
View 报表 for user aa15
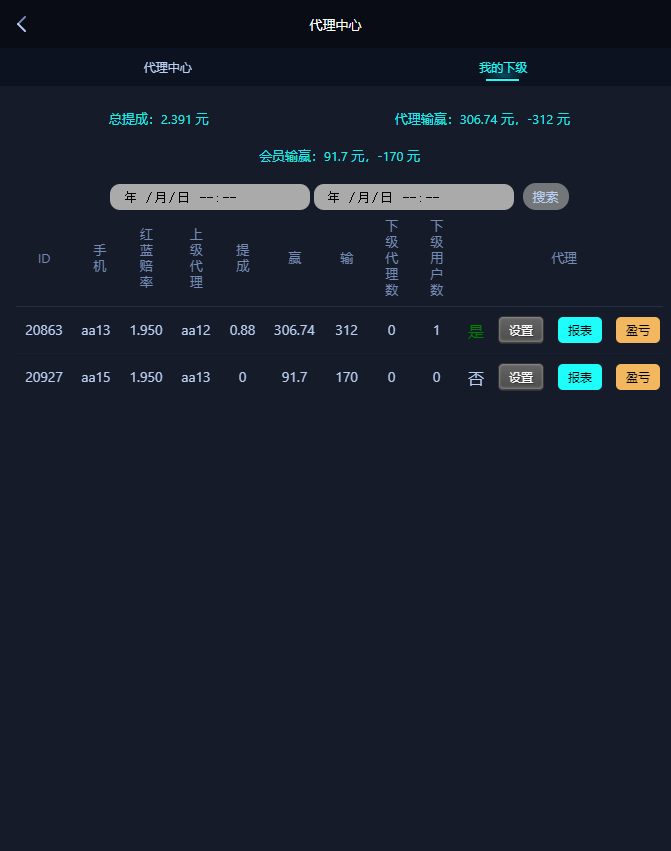pyautogui.click(x=580, y=377)
